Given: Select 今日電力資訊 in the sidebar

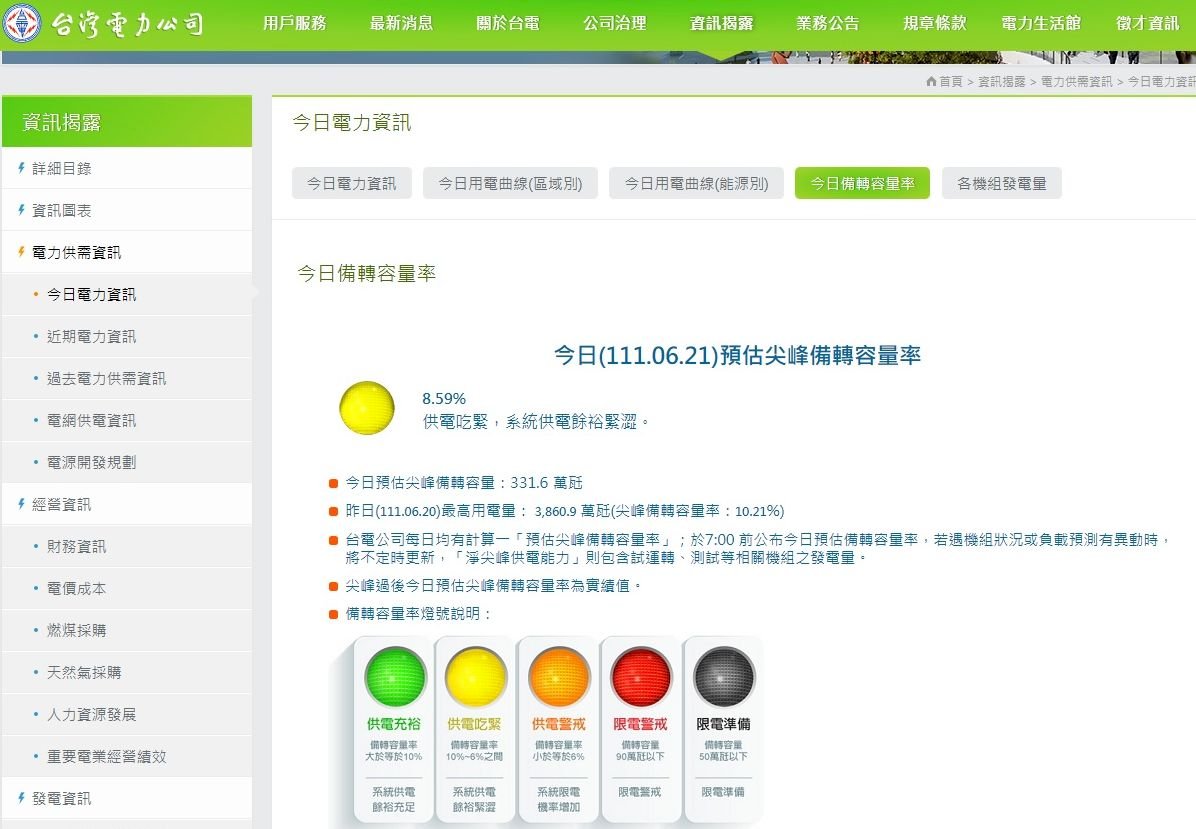Looking at the screenshot, I should pos(127,294).
